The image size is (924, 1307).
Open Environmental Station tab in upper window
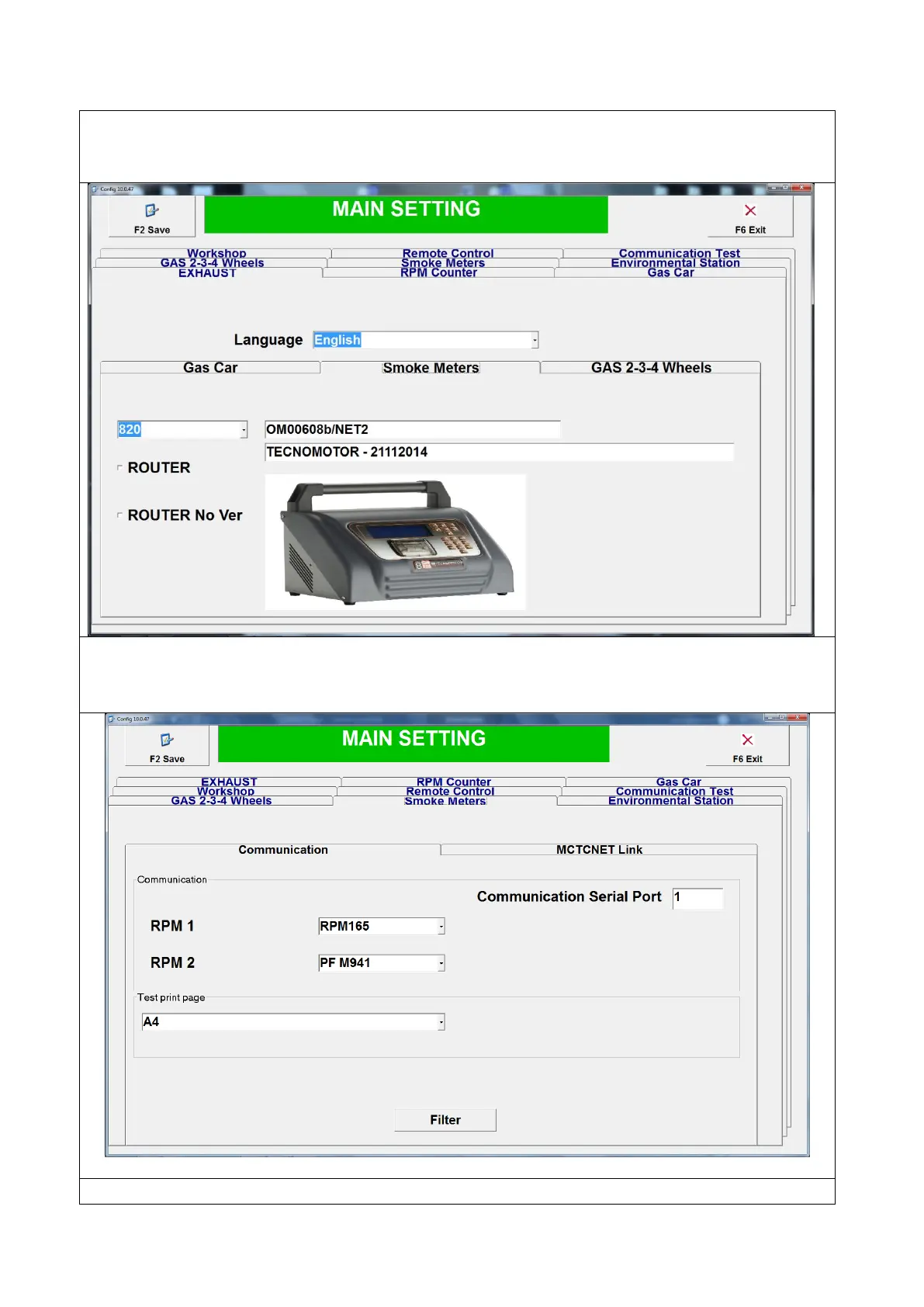pyautogui.click(x=675, y=262)
